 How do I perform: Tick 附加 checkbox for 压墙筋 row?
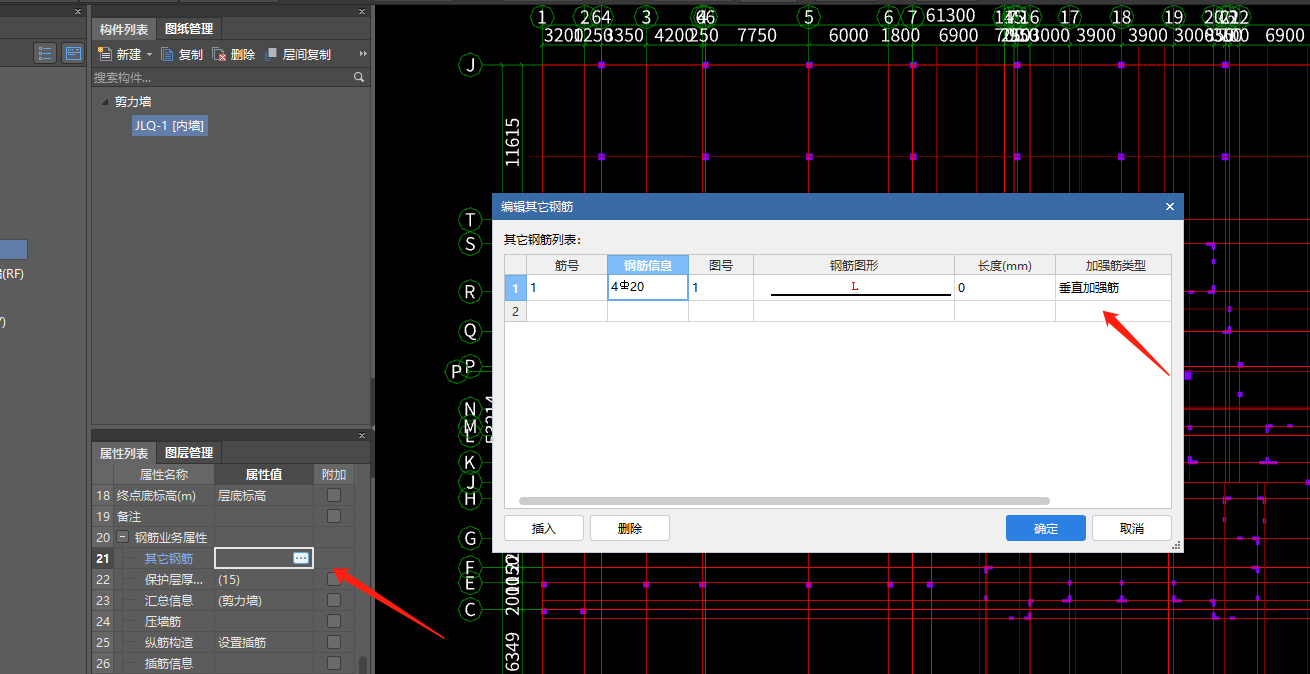coord(334,621)
